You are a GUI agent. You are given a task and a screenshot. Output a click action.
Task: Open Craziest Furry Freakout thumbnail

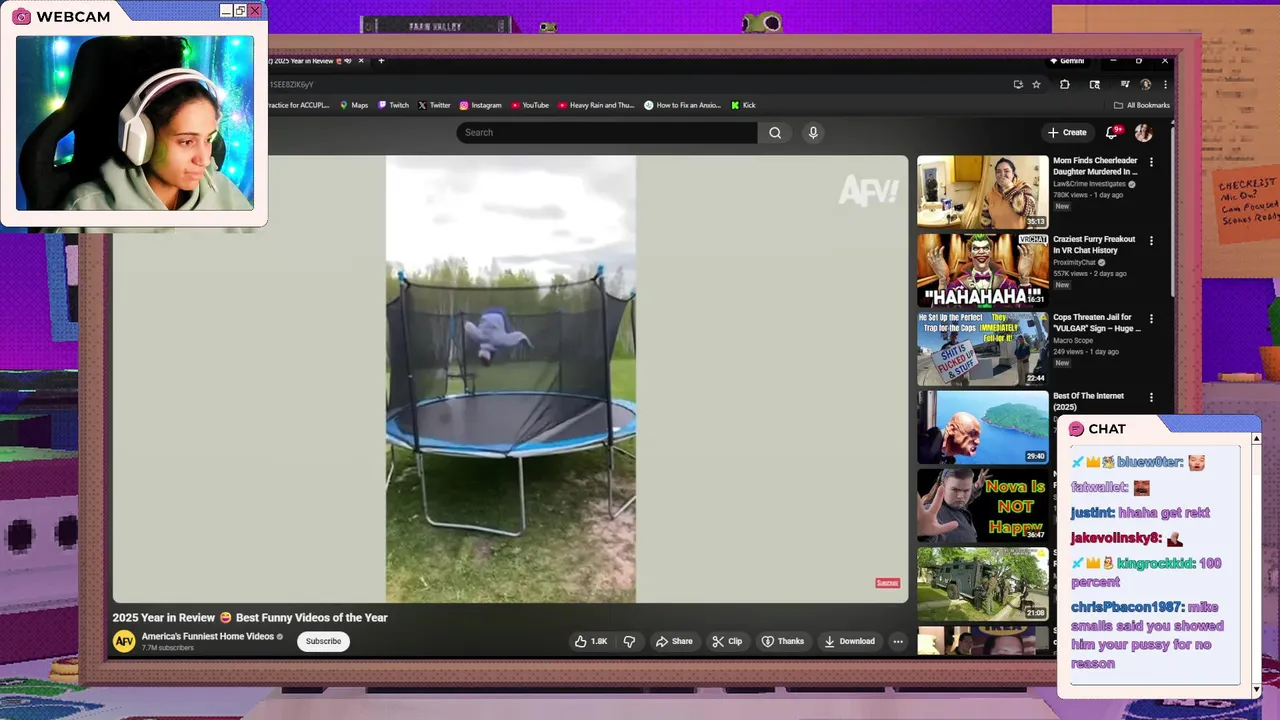coord(983,270)
